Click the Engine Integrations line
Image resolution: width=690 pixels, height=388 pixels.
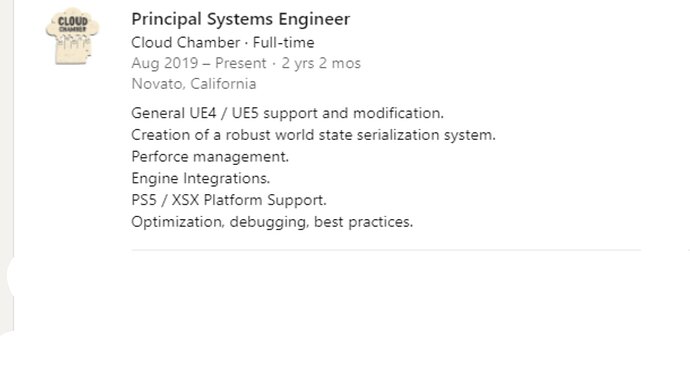[201, 179]
